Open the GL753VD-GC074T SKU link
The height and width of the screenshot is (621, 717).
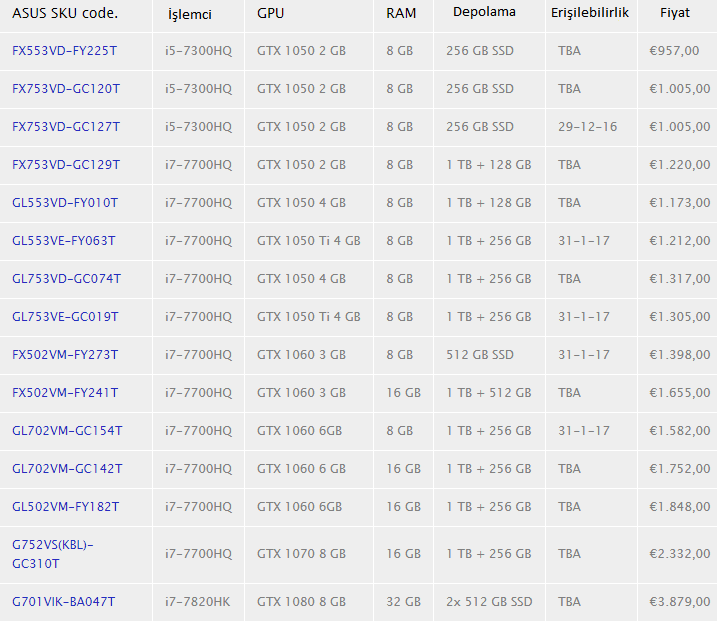click(66, 278)
